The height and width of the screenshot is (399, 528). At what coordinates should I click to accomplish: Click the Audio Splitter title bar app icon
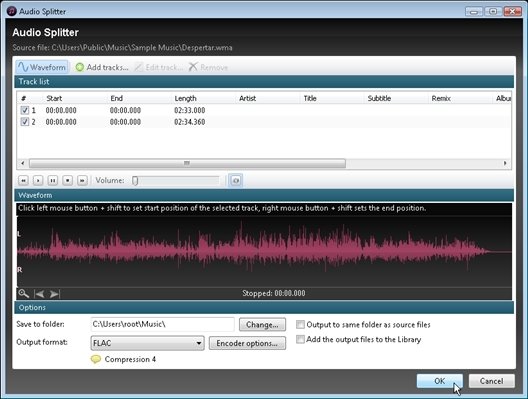coord(11,11)
